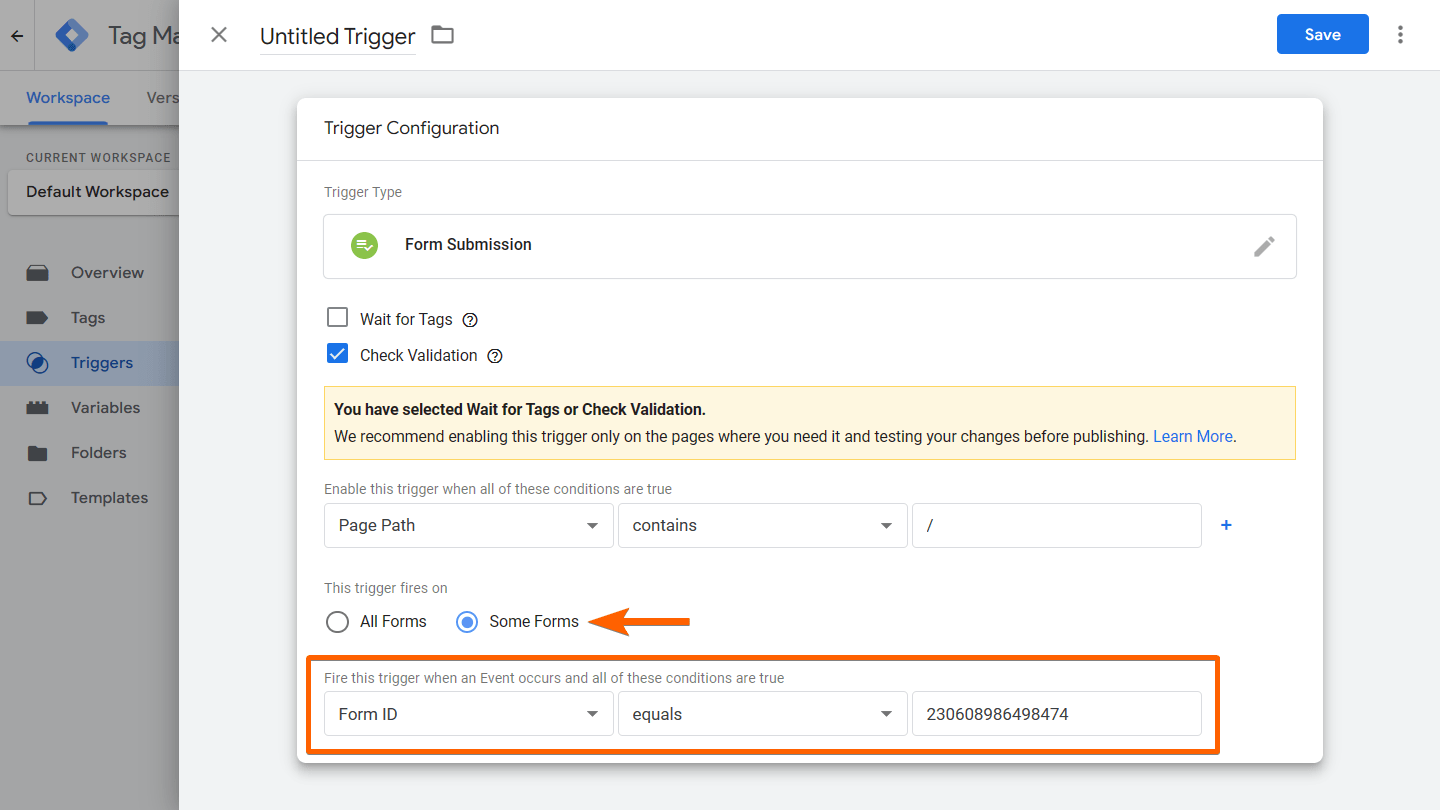1440x810 pixels.
Task: Open the Page Path variable dropdown
Action: point(468,525)
